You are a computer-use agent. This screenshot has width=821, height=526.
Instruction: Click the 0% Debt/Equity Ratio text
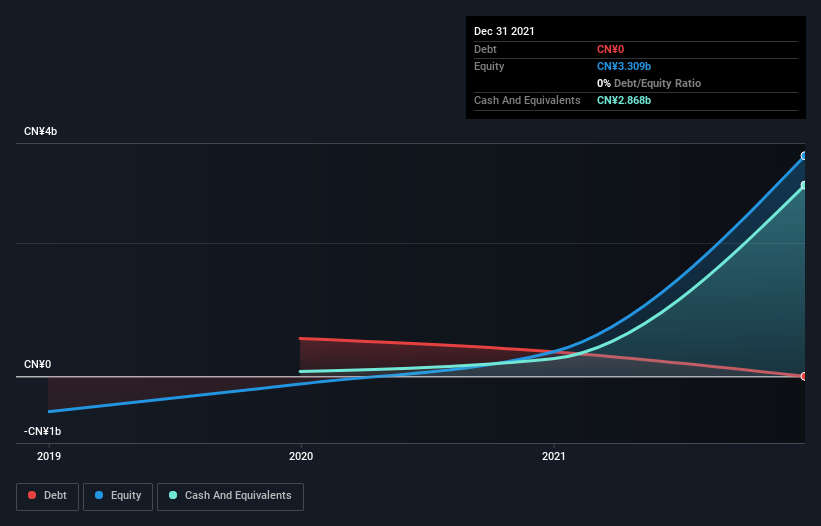click(x=649, y=83)
